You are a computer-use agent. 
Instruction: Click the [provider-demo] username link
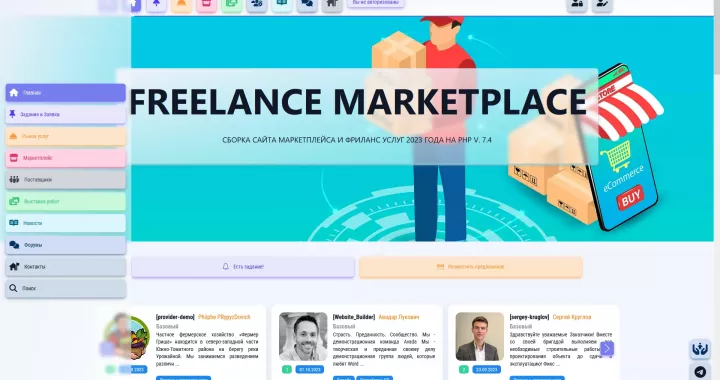click(x=175, y=317)
